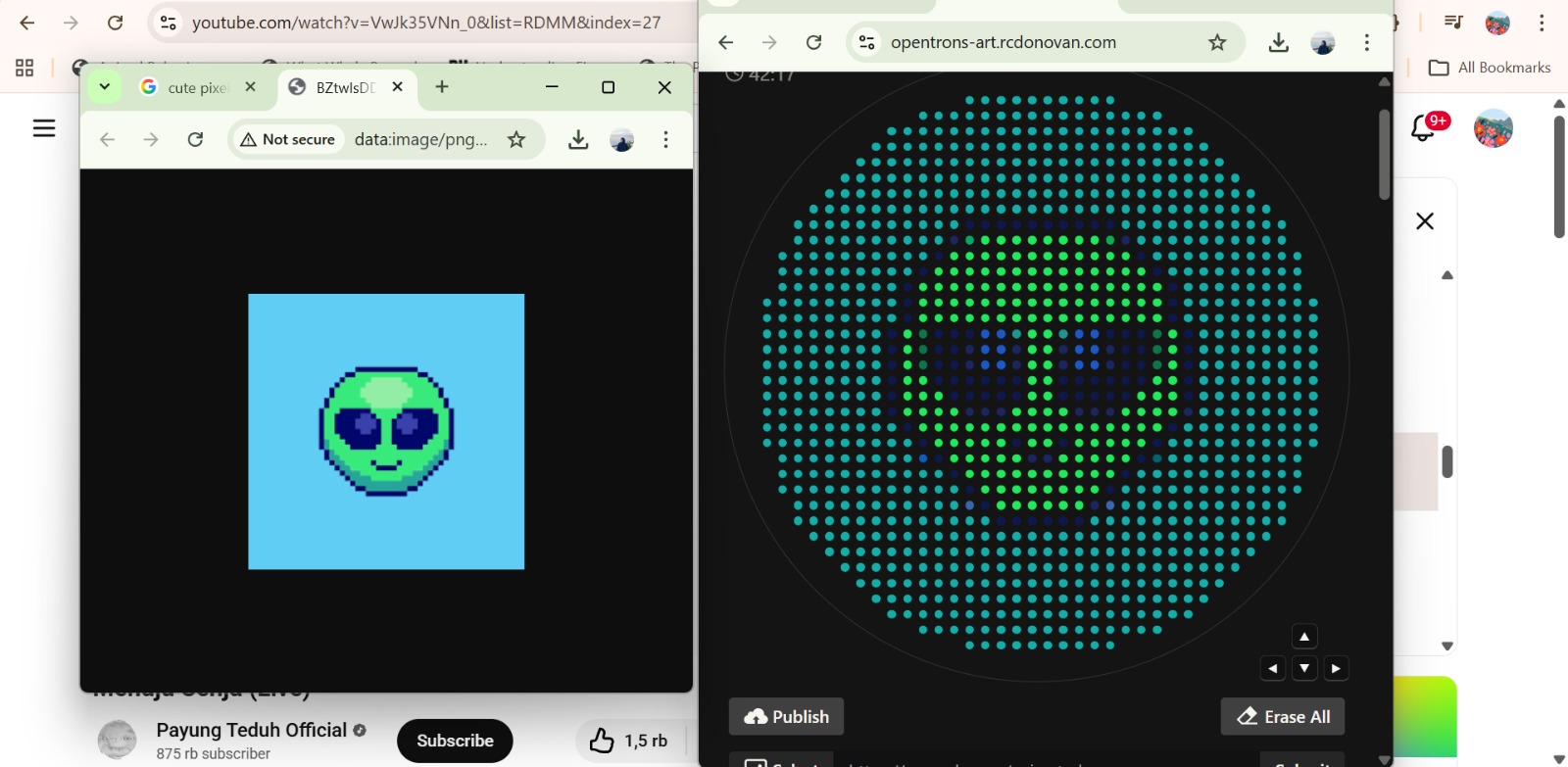The height and width of the screenshot is (767, 1568).
Task: Open the media controls icon in the toolbar
Action: [x=1453, y=23]
